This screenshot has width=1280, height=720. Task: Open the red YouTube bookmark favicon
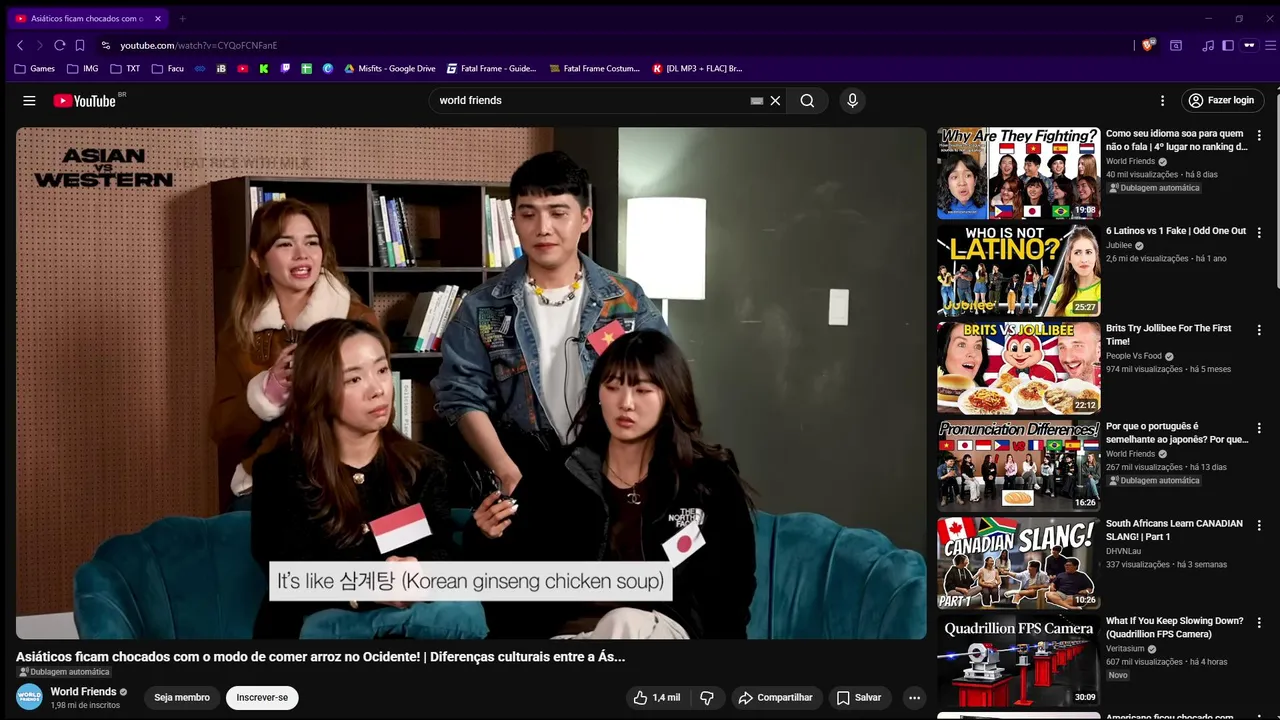click(x=242, y=69)
